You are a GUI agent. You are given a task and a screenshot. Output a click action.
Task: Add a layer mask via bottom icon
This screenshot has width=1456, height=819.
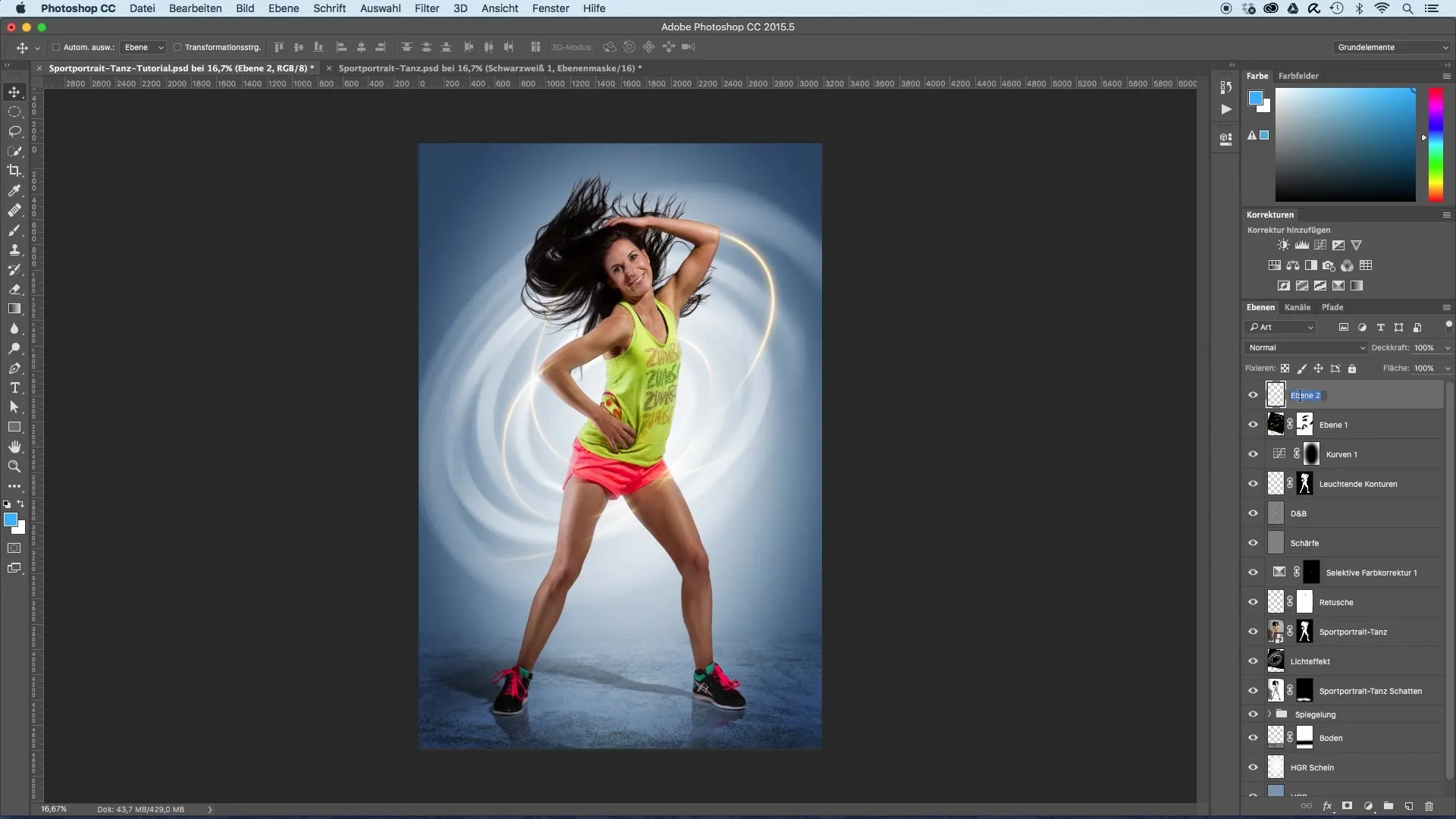click(x=1348, y=806)
